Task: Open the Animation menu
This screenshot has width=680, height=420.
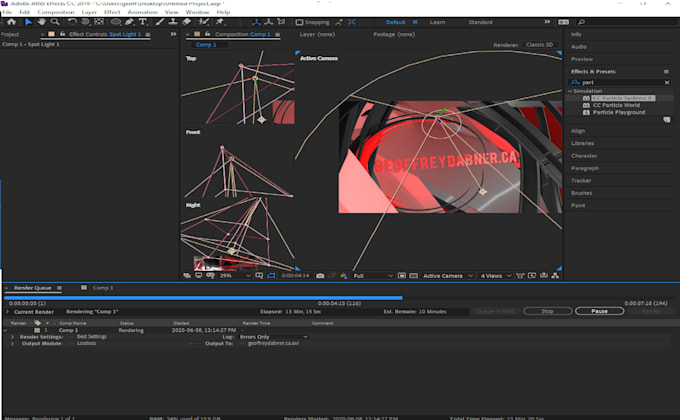Action: click(142, 12)
